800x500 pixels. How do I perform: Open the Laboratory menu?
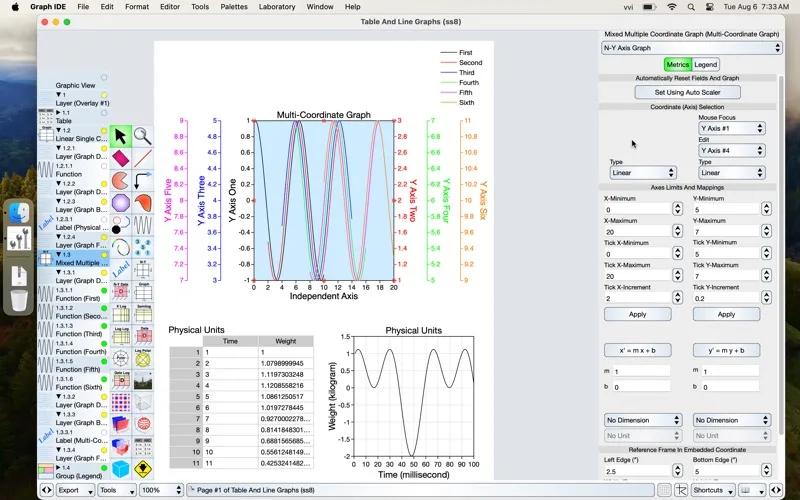pyautogui.click(x=276, y=7)
